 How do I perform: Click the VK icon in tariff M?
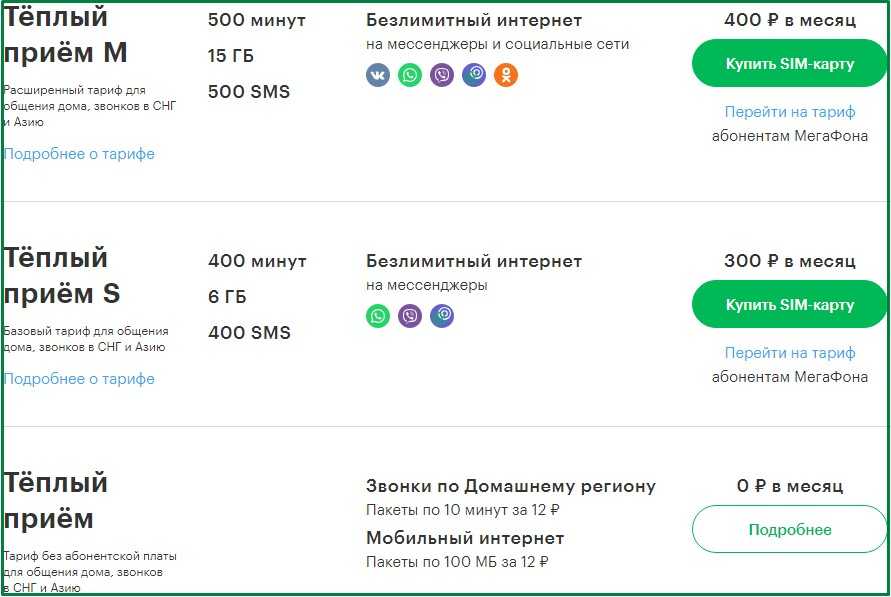tap(378, 75)
